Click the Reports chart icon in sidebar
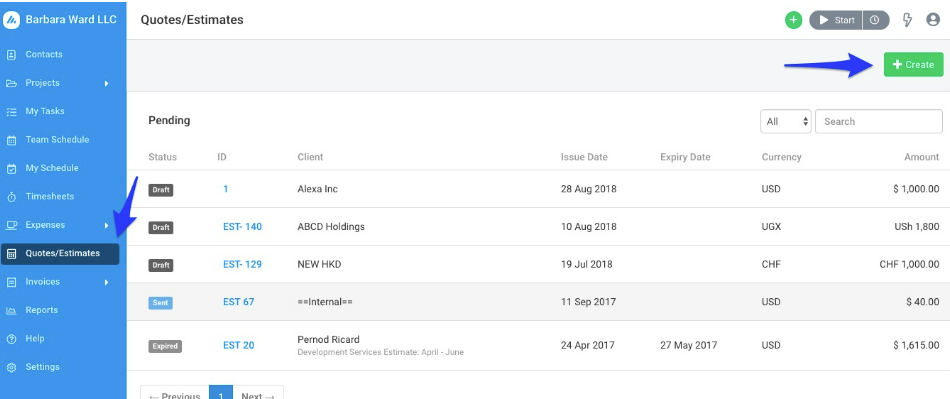Viewport: 950px width, 399px height. pyautogui.click(x=11, y=310)
